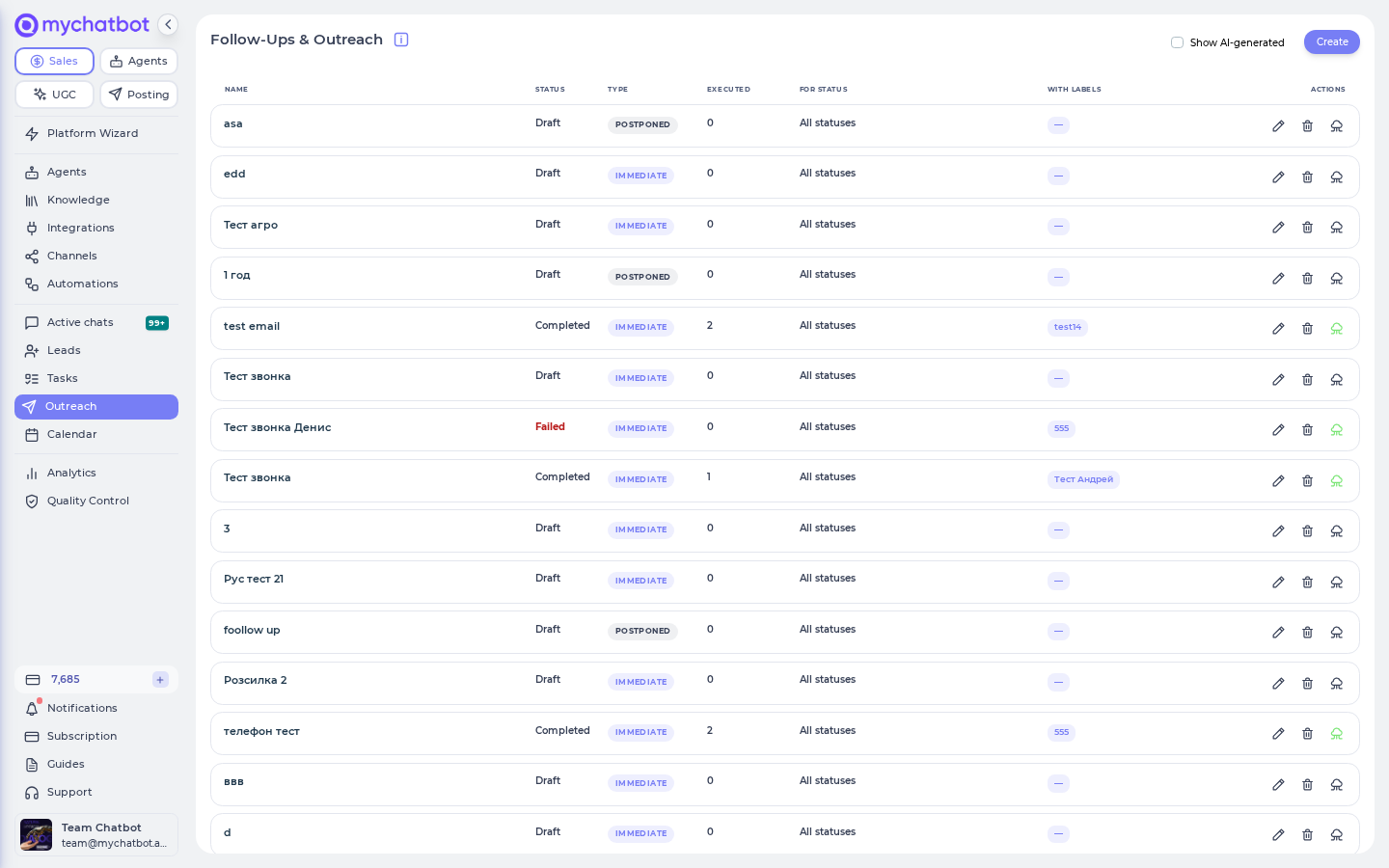Open the Team Chatbot account avatar

37,835
